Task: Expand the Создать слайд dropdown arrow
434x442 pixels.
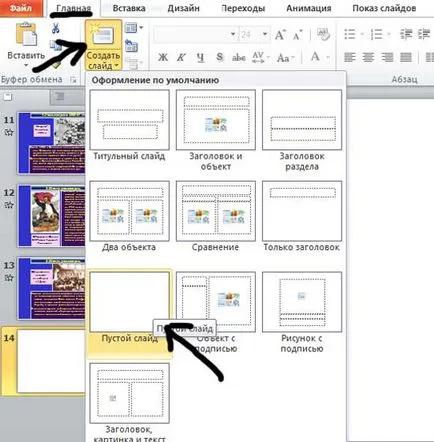Action: click(116, 66)
